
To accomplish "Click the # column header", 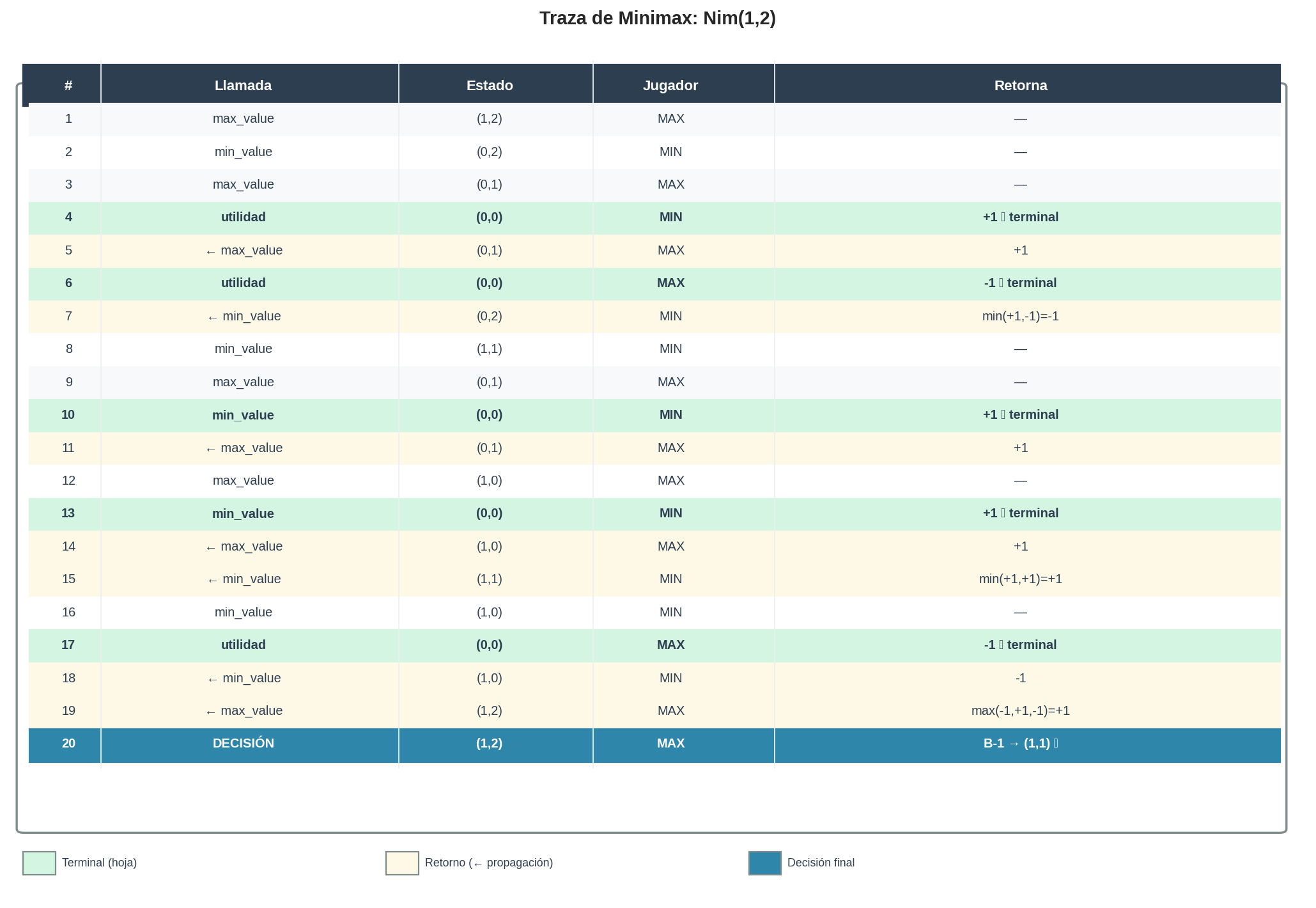I will tap(68, 85).
